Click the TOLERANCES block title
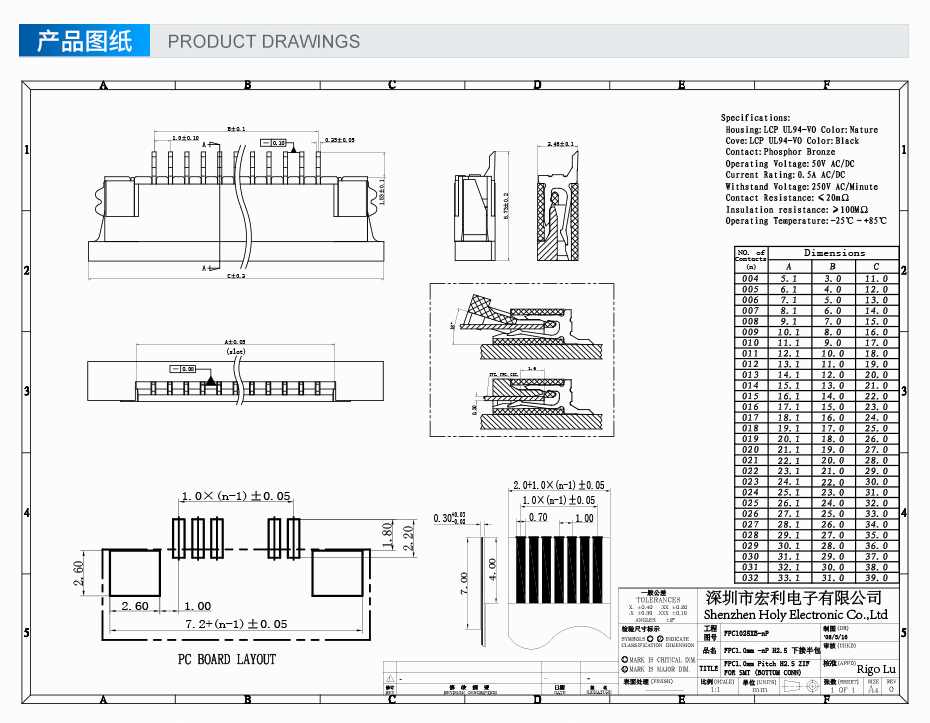930x723 pixels. pyautogui.click(x=658, y=600)
